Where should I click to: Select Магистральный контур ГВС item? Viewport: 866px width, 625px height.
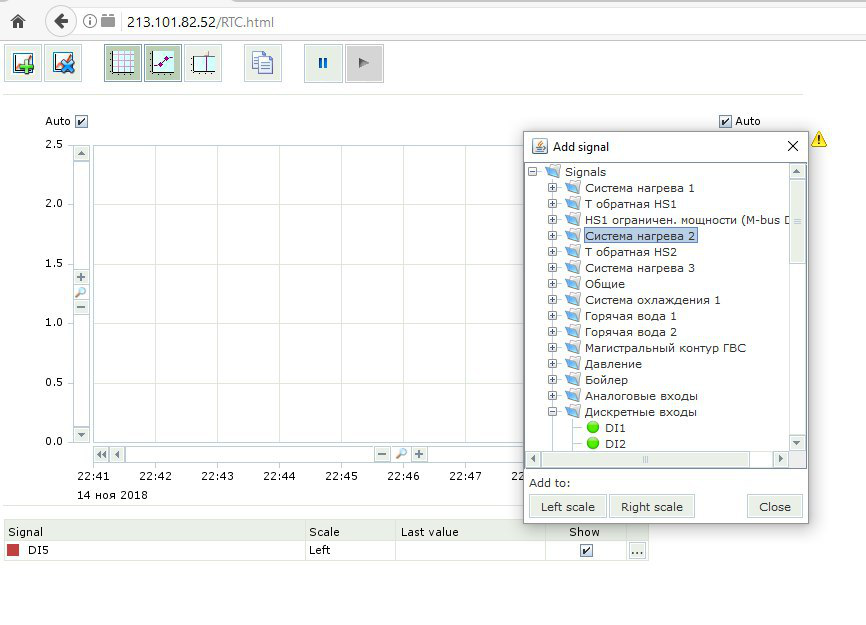[666, 348]
